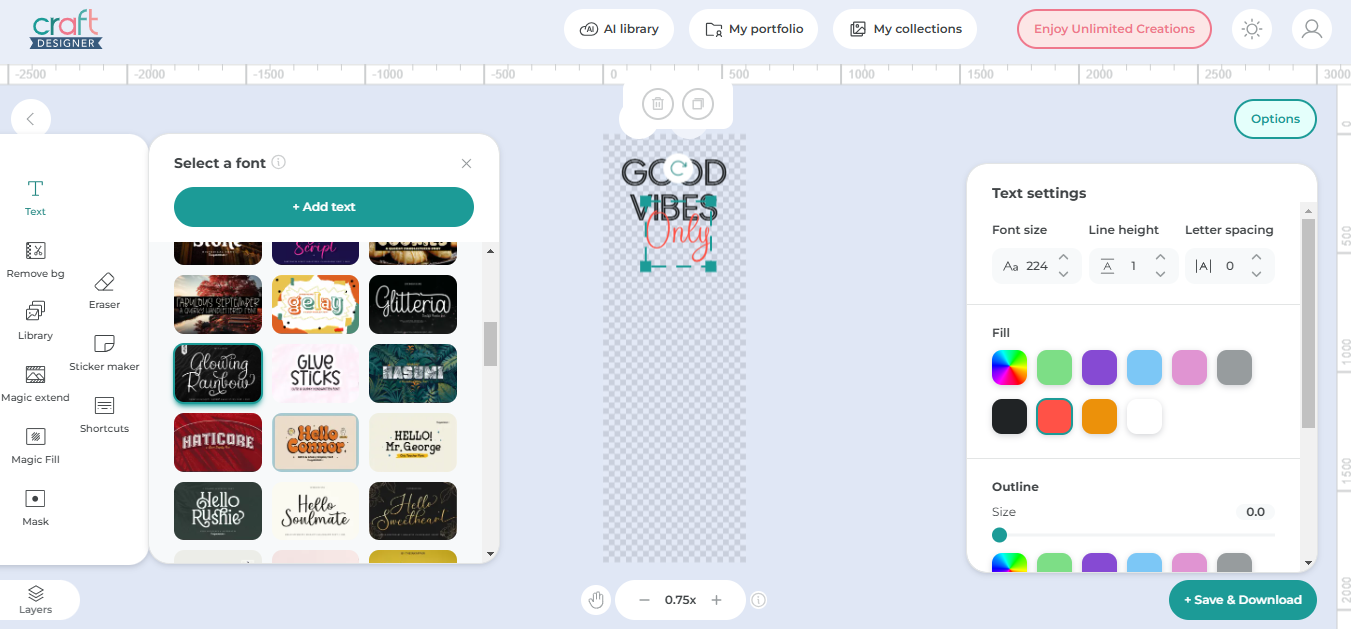Click the letter spacing value field
Image resolution: width=1351 pixels, height=629 pixels.
tap(1229, 266)
